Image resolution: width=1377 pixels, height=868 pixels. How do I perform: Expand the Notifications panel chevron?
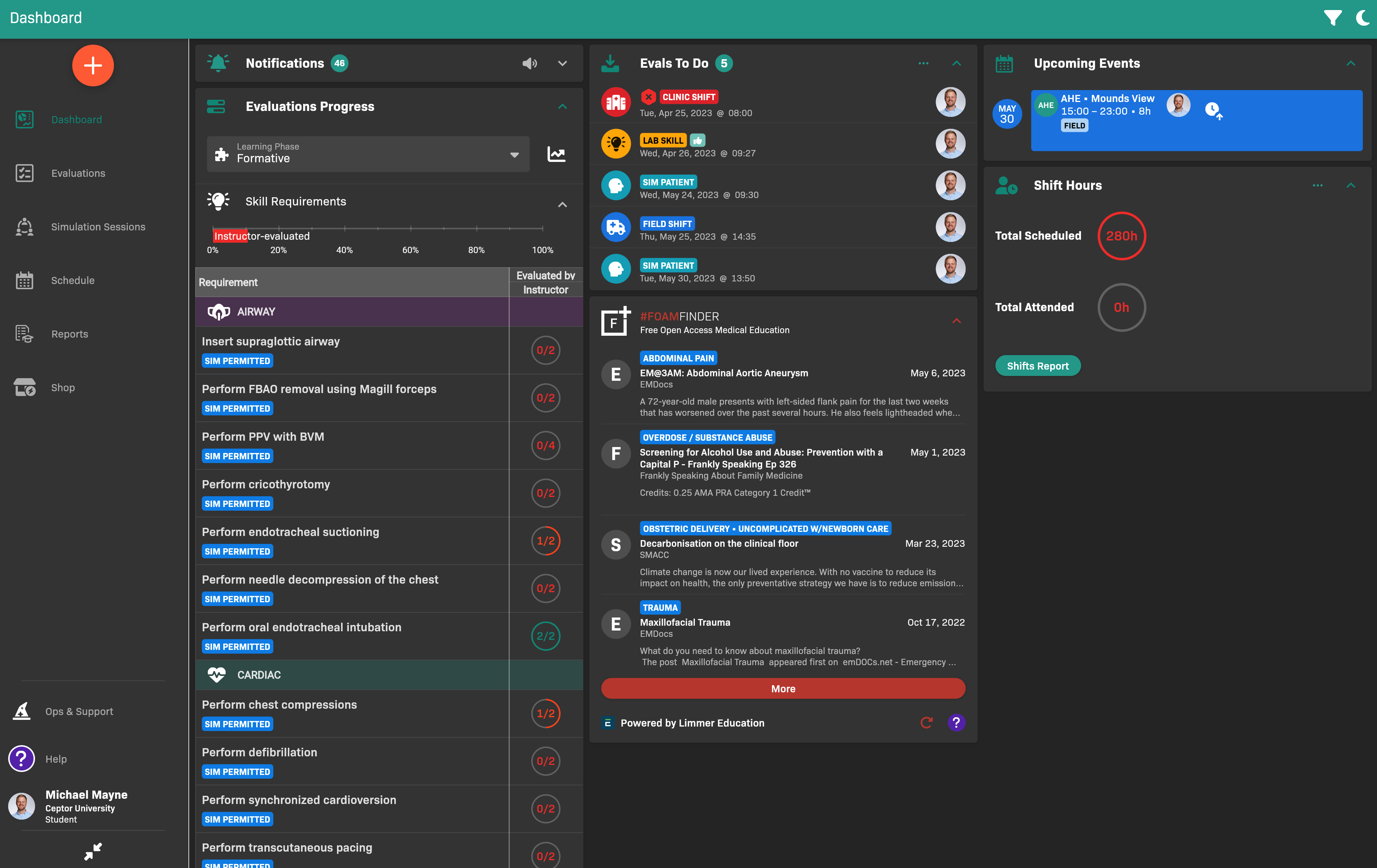point(562,63)
